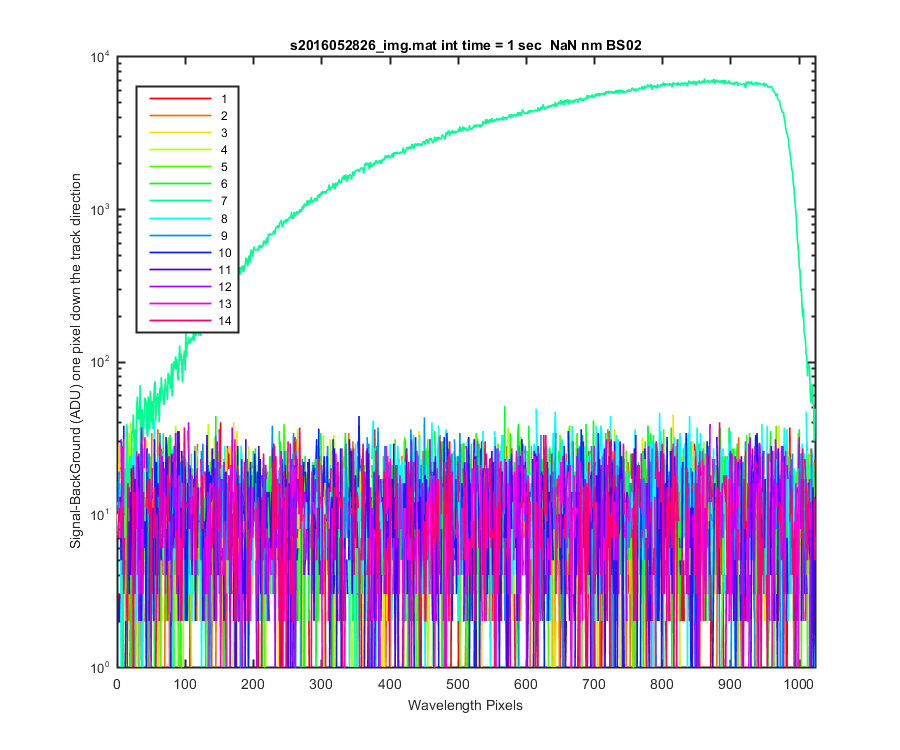Viewport: 900px width, 750px height.
Task: Click legend label '13'
Action: (x=224, y=304)
